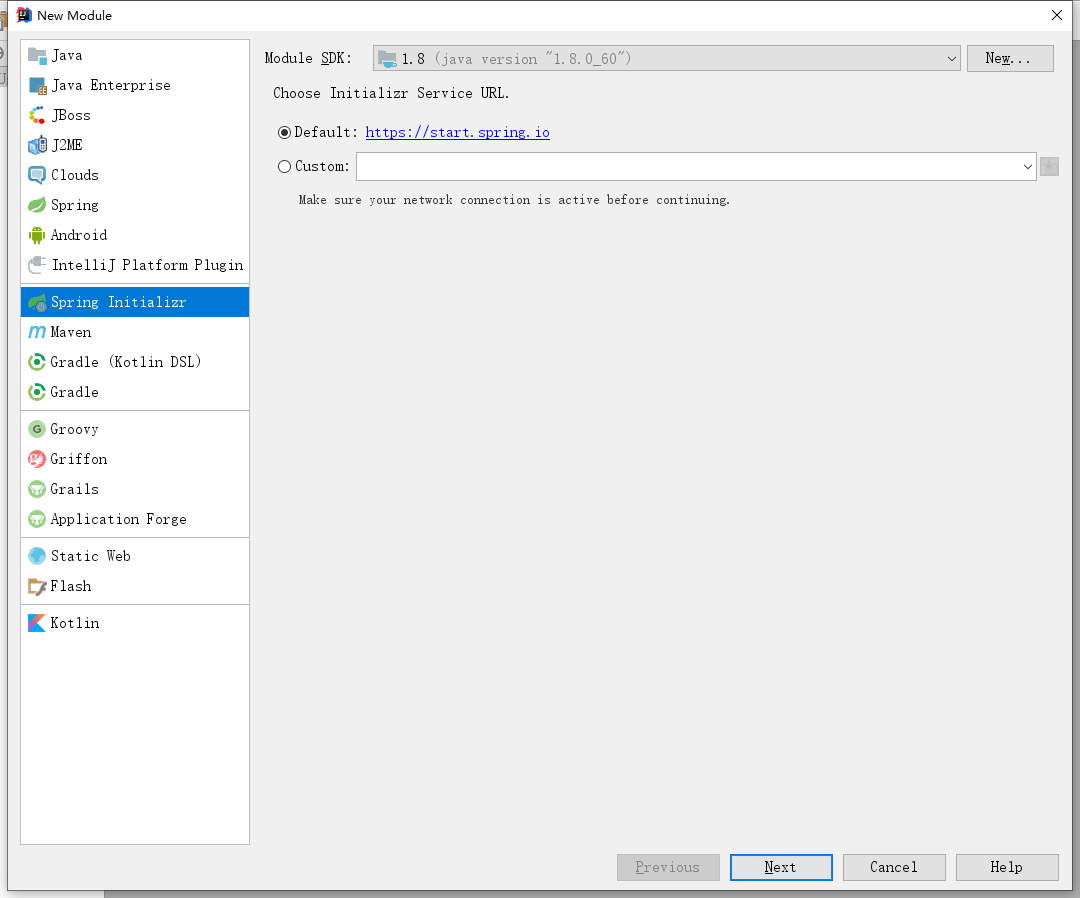Choose Maven module type label
Image resolution: width=1080 pixels, height=898 pixels.
71,332
